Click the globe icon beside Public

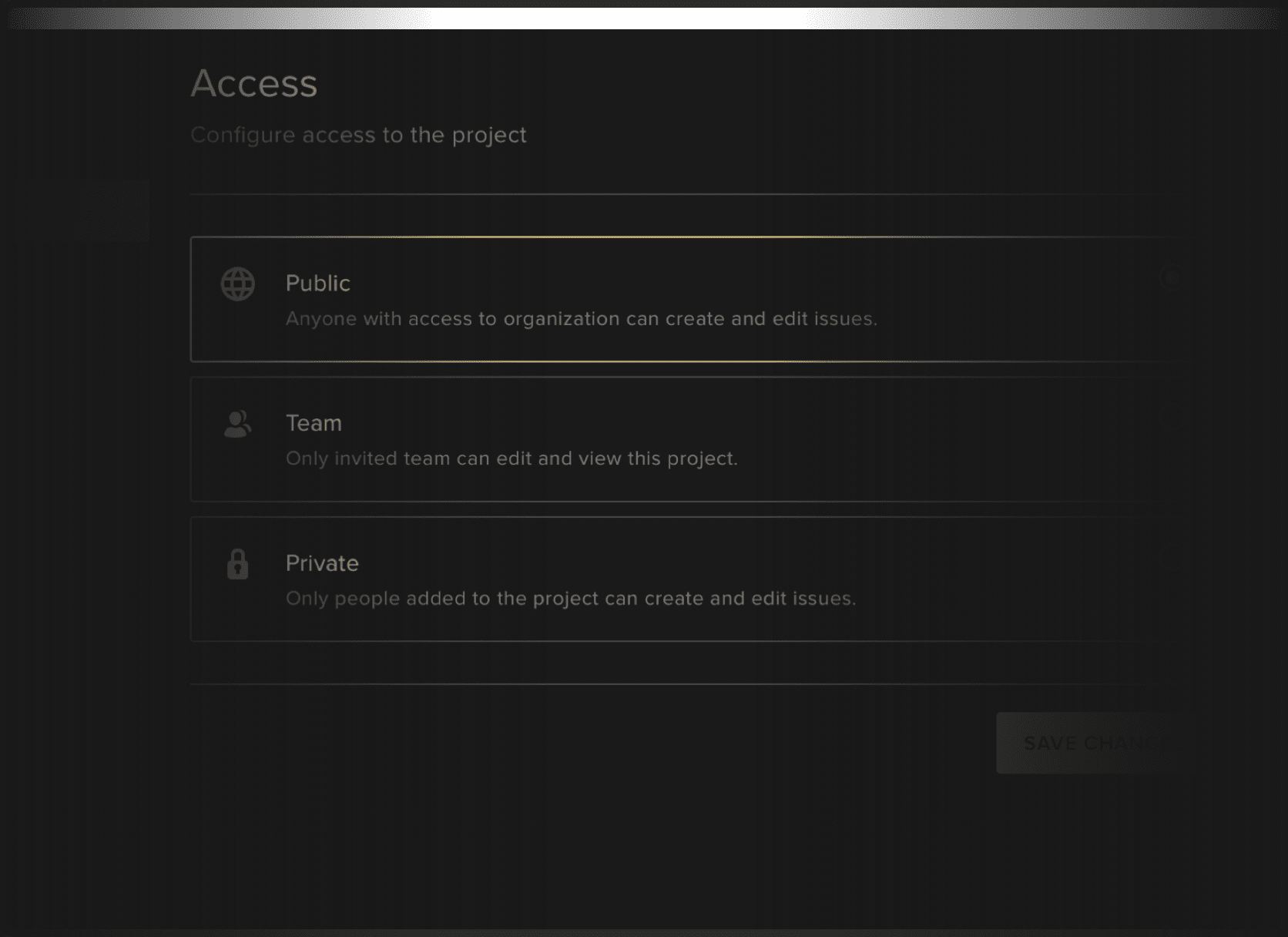pyautogui.click(x=238, y=284)
